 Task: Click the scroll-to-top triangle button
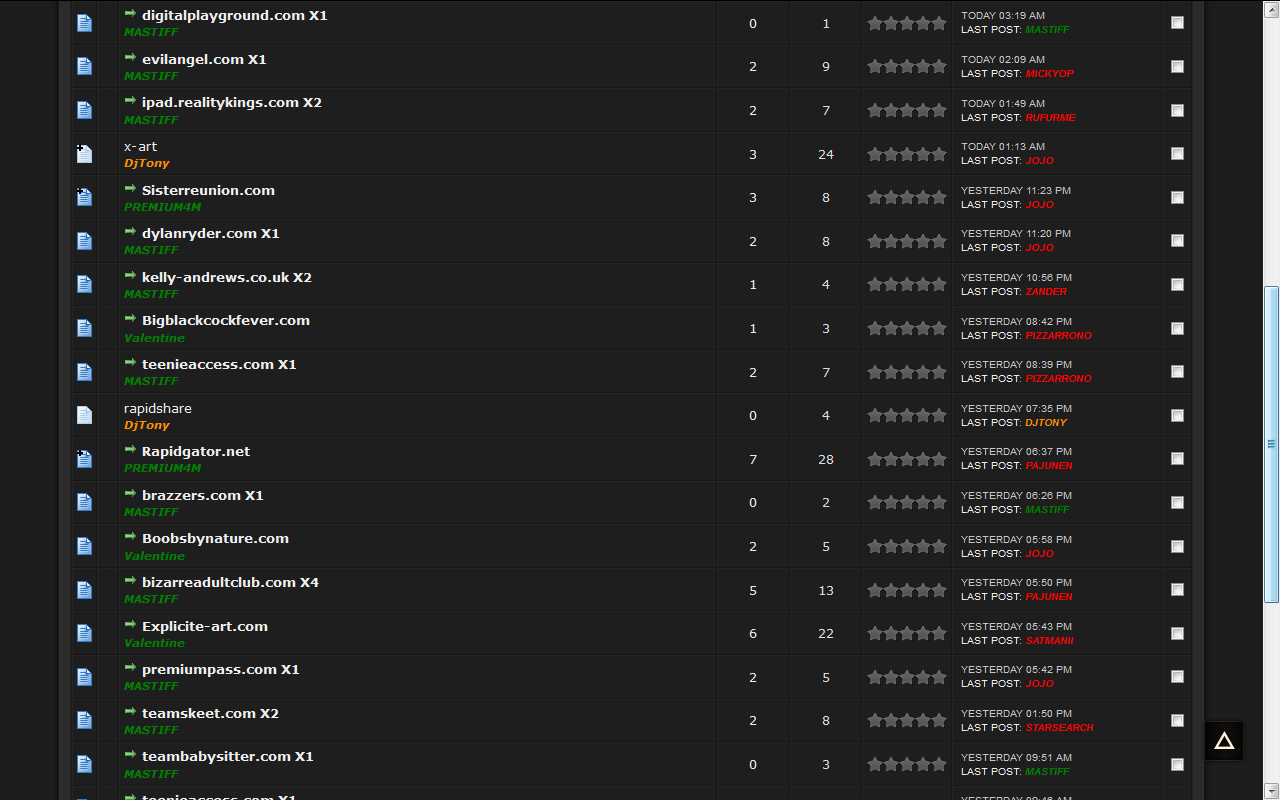(1224, 741)
